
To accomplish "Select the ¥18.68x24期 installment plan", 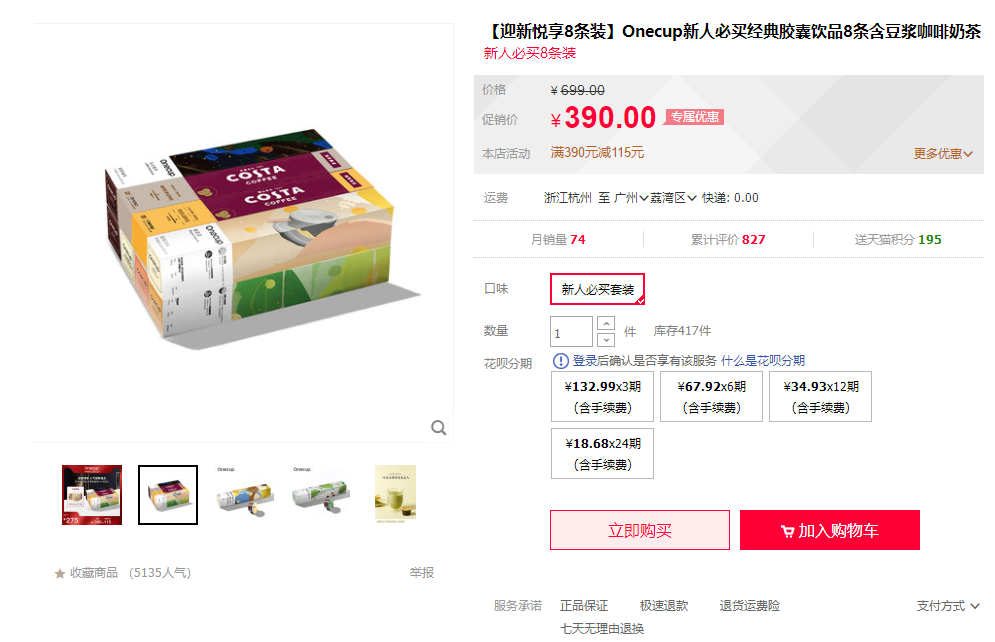I will [602, 454].
